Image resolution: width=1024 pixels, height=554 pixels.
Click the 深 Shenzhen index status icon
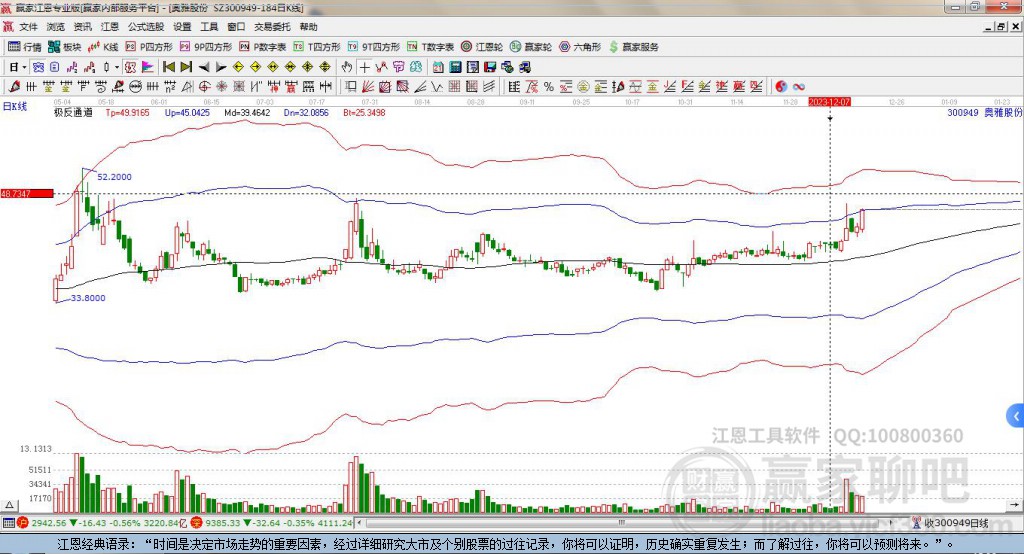197,523
